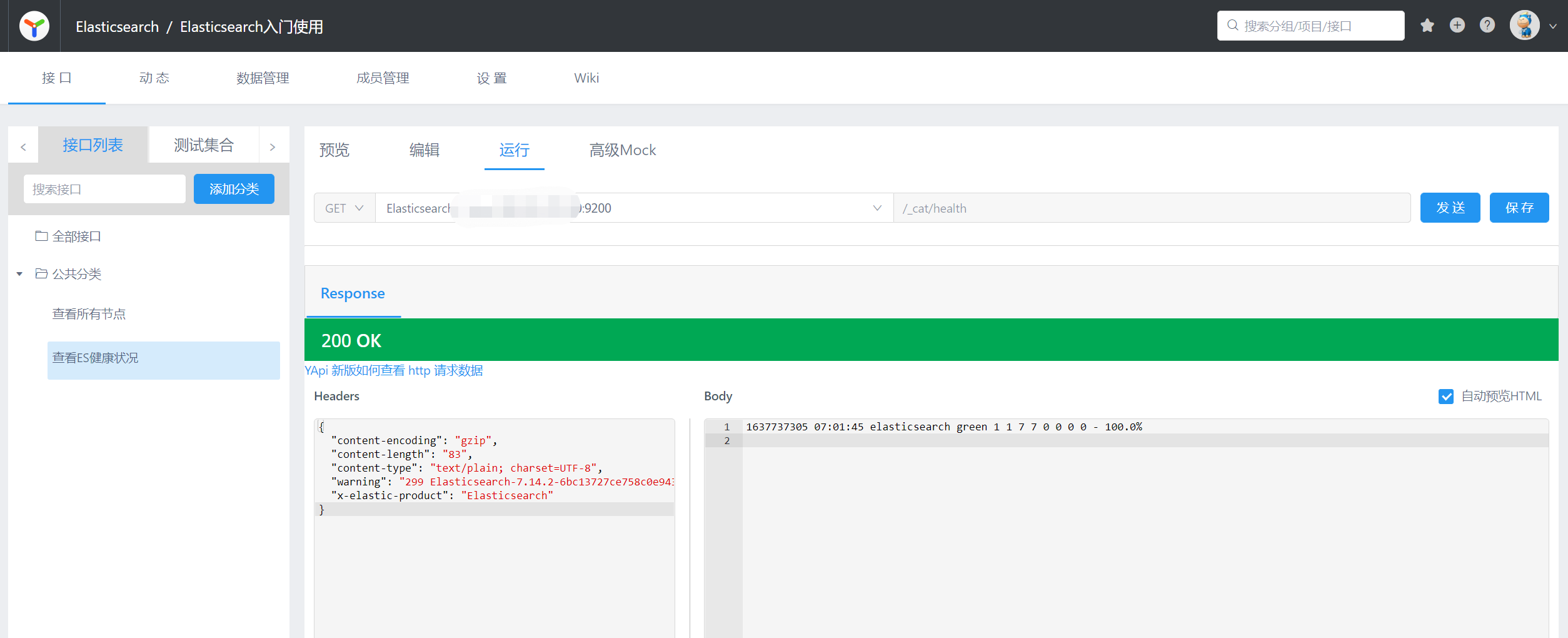
Task: Click the "content-length" header line
Action: [x=401, y=454]
